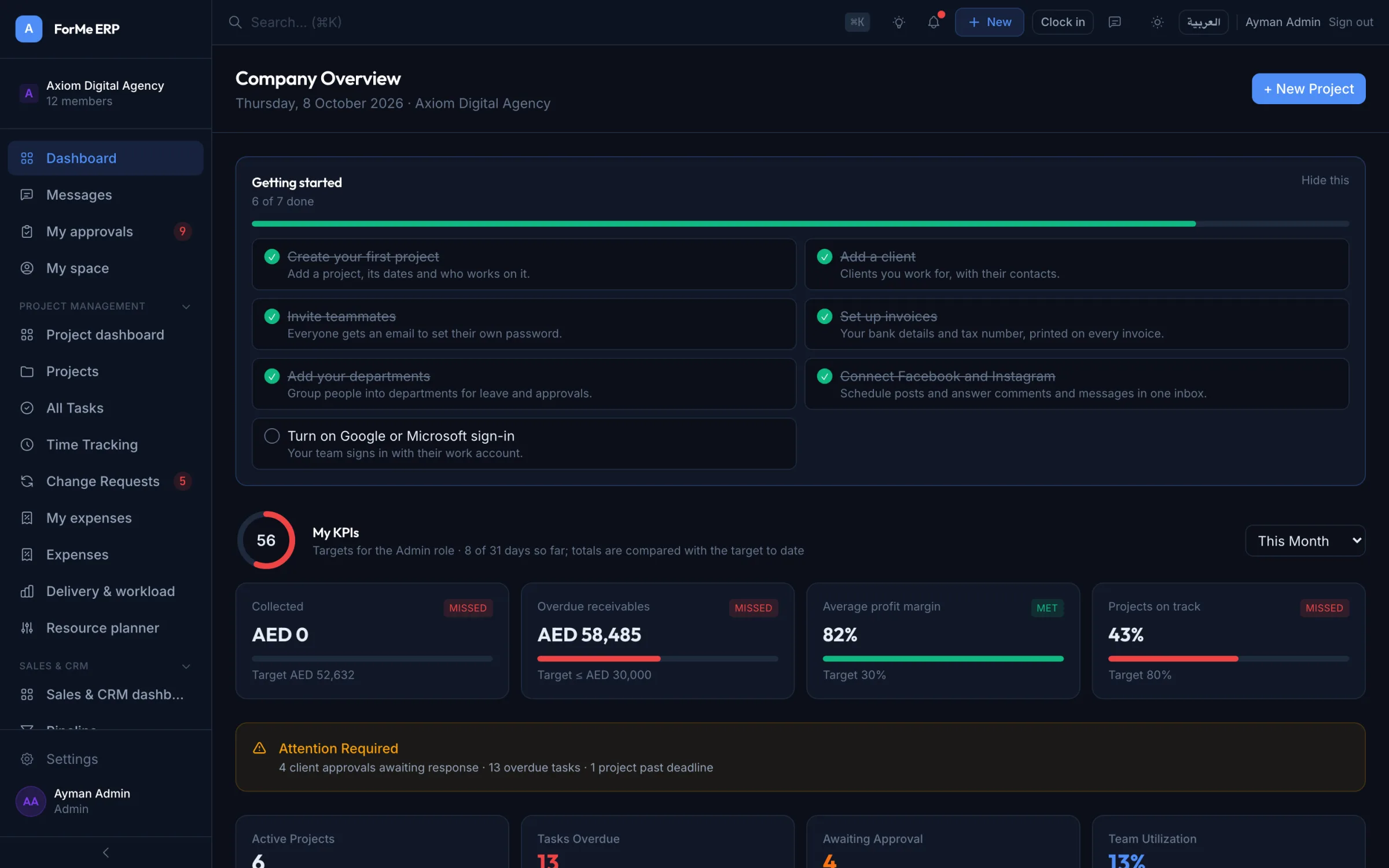
Task: Click the Clock in button
Action: coord(1063,22)
